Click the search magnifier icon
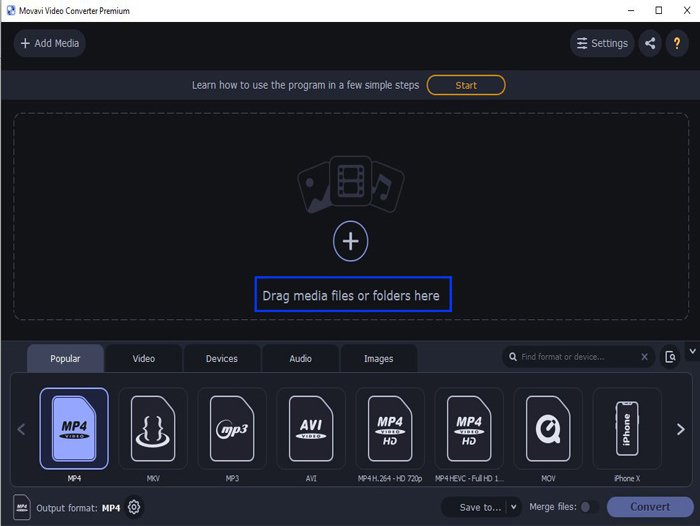700x526 pixels. pos(513,357)
